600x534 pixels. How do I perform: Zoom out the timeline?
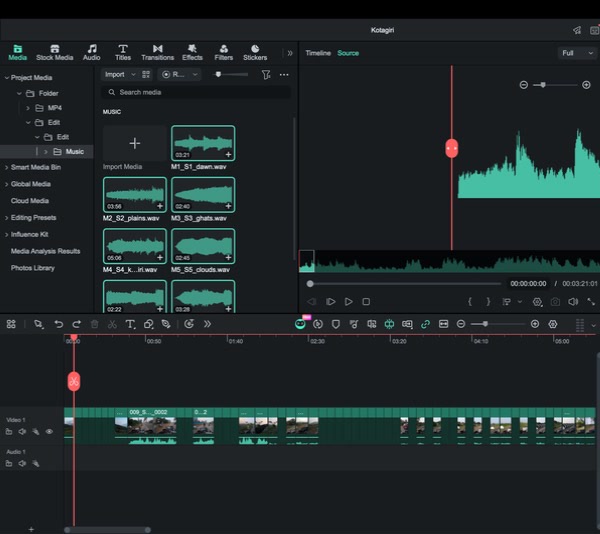pyautogui.click(x=461, y=324)
